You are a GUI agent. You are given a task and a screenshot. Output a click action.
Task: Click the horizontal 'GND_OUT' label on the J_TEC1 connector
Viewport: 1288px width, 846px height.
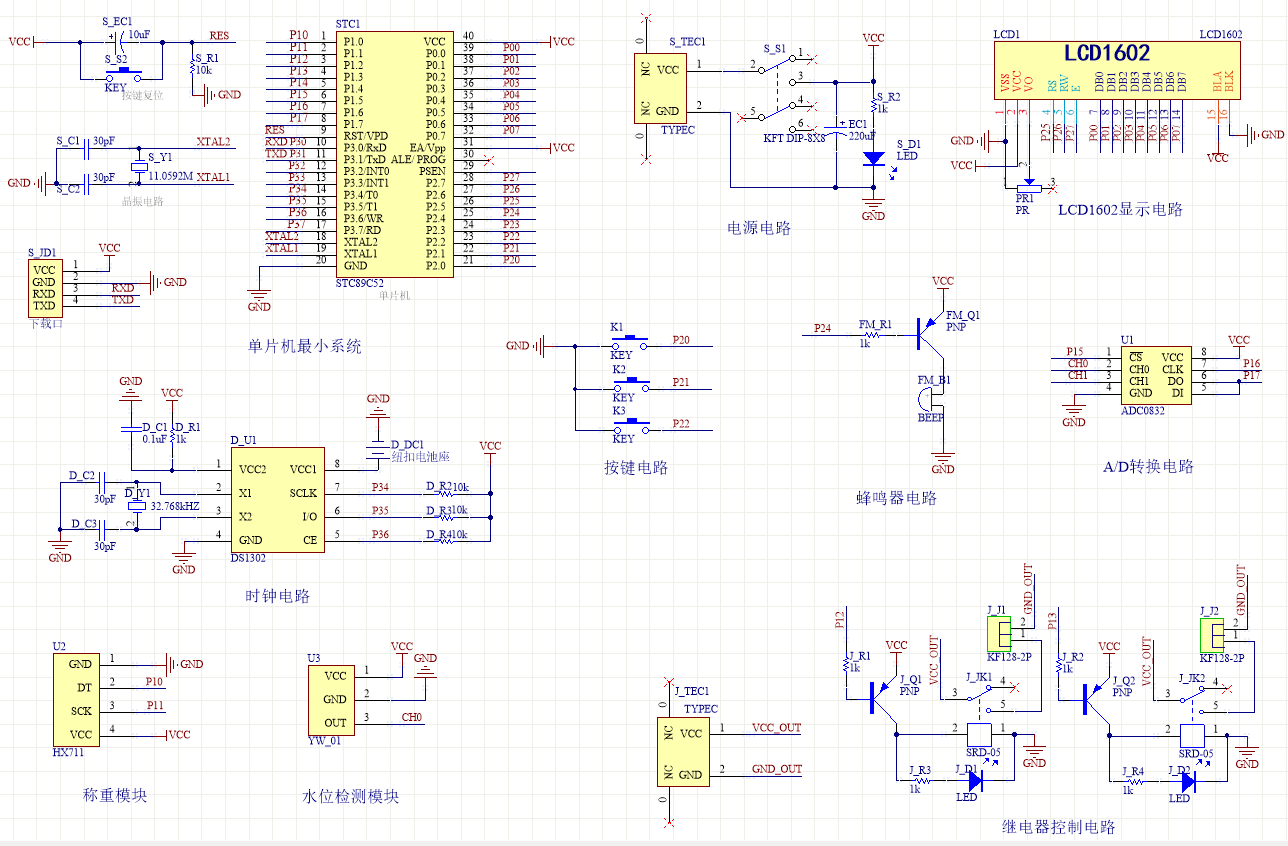pos(776,769)
